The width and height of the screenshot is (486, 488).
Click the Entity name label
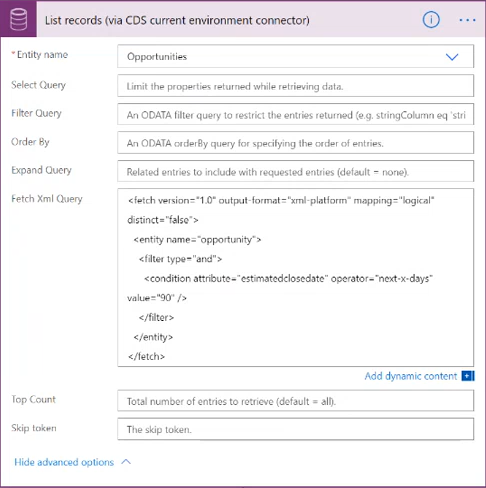(42, 55)
